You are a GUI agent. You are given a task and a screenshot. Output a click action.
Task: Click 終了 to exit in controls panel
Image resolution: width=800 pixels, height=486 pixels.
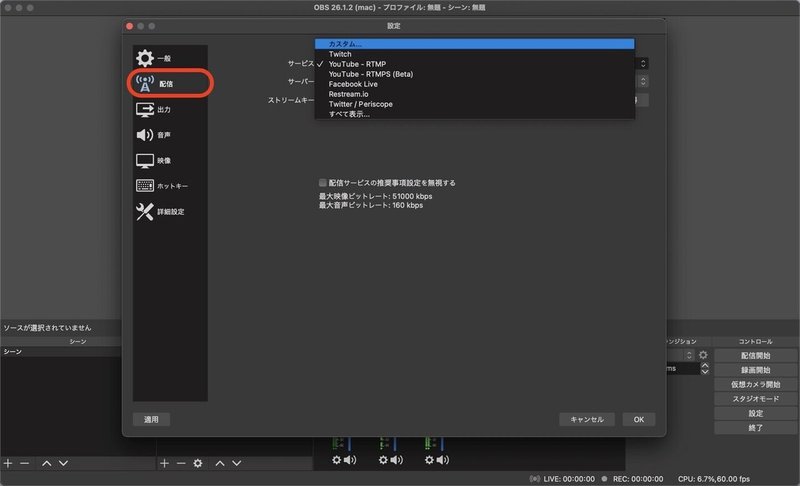tap(756, 427)
